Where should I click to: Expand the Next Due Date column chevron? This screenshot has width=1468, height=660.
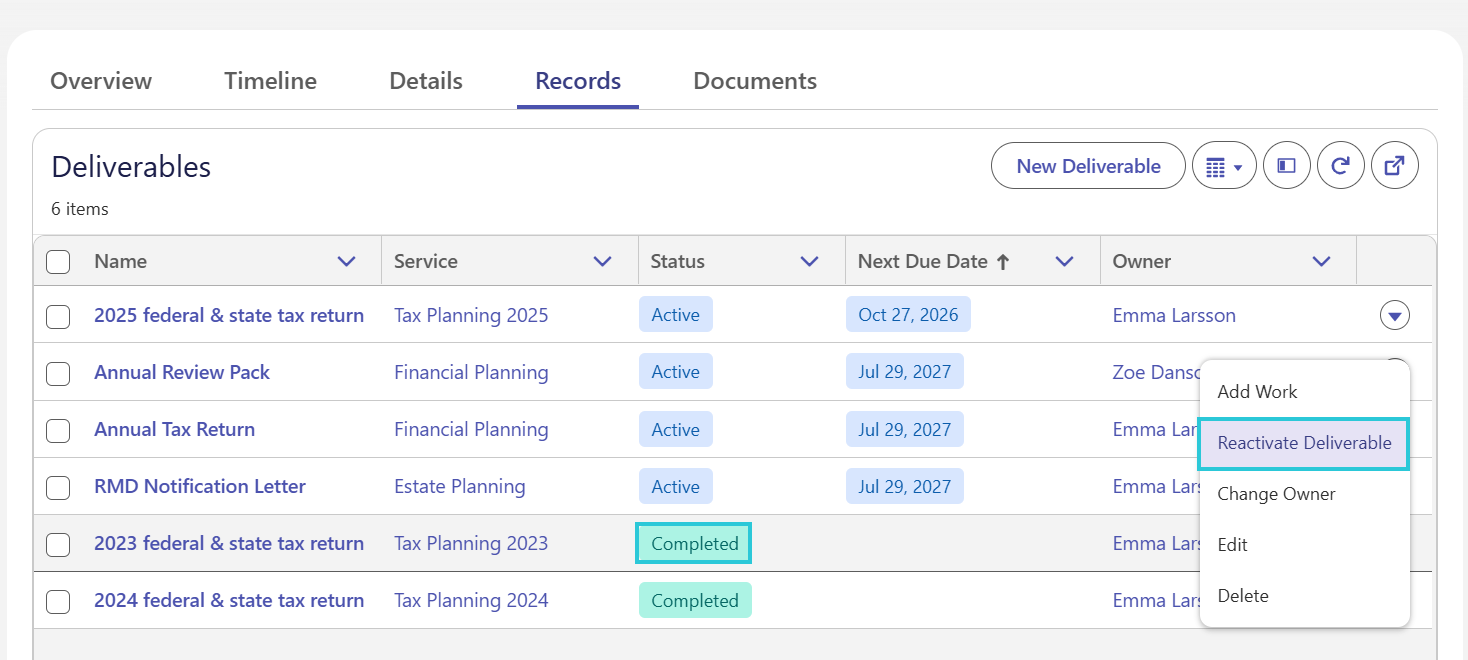1065,261
